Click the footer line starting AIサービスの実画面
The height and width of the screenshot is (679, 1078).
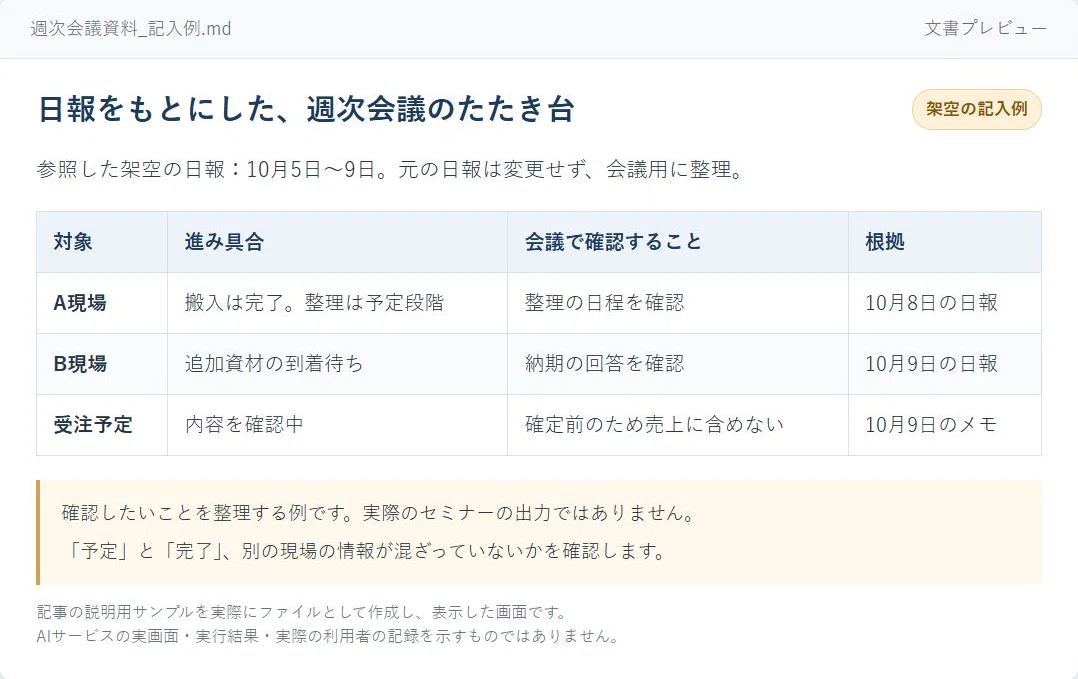[x=329, y=636]
